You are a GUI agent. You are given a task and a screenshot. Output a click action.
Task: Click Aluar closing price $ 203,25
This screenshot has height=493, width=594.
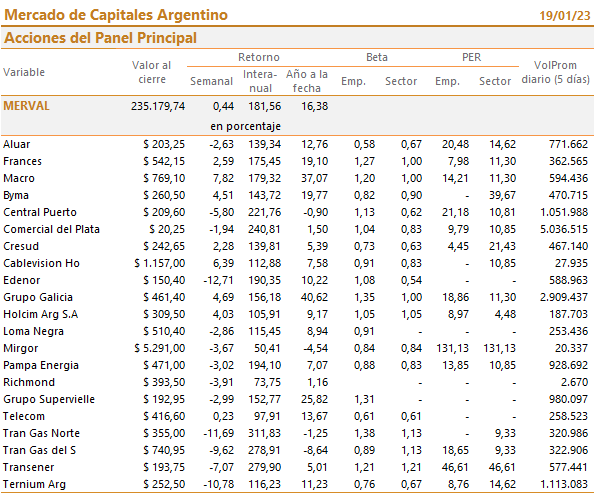coord(164,144)
